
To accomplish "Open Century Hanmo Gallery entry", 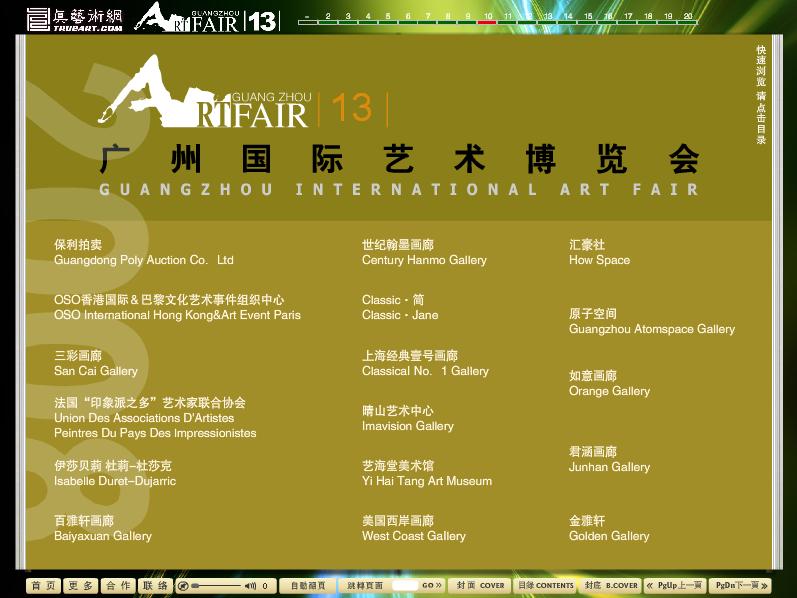I will [424, 252].
